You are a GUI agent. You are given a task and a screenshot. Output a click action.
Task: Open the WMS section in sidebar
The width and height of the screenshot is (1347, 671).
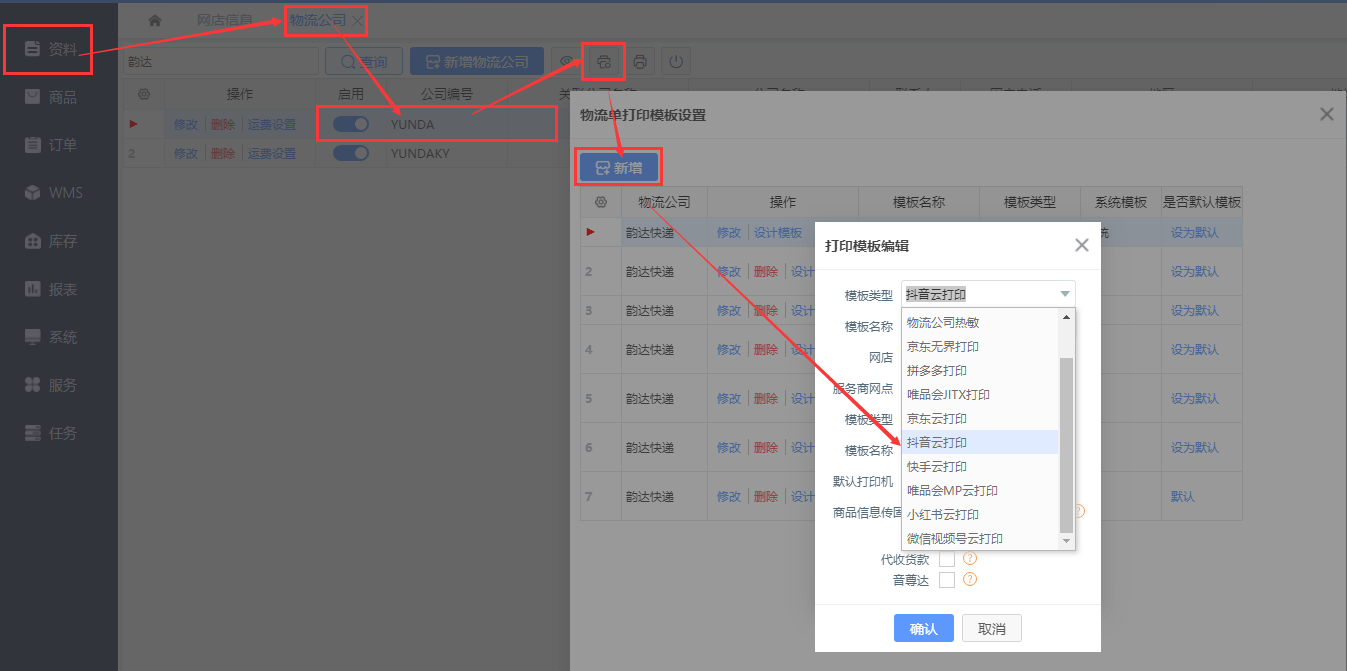point(52,193)
